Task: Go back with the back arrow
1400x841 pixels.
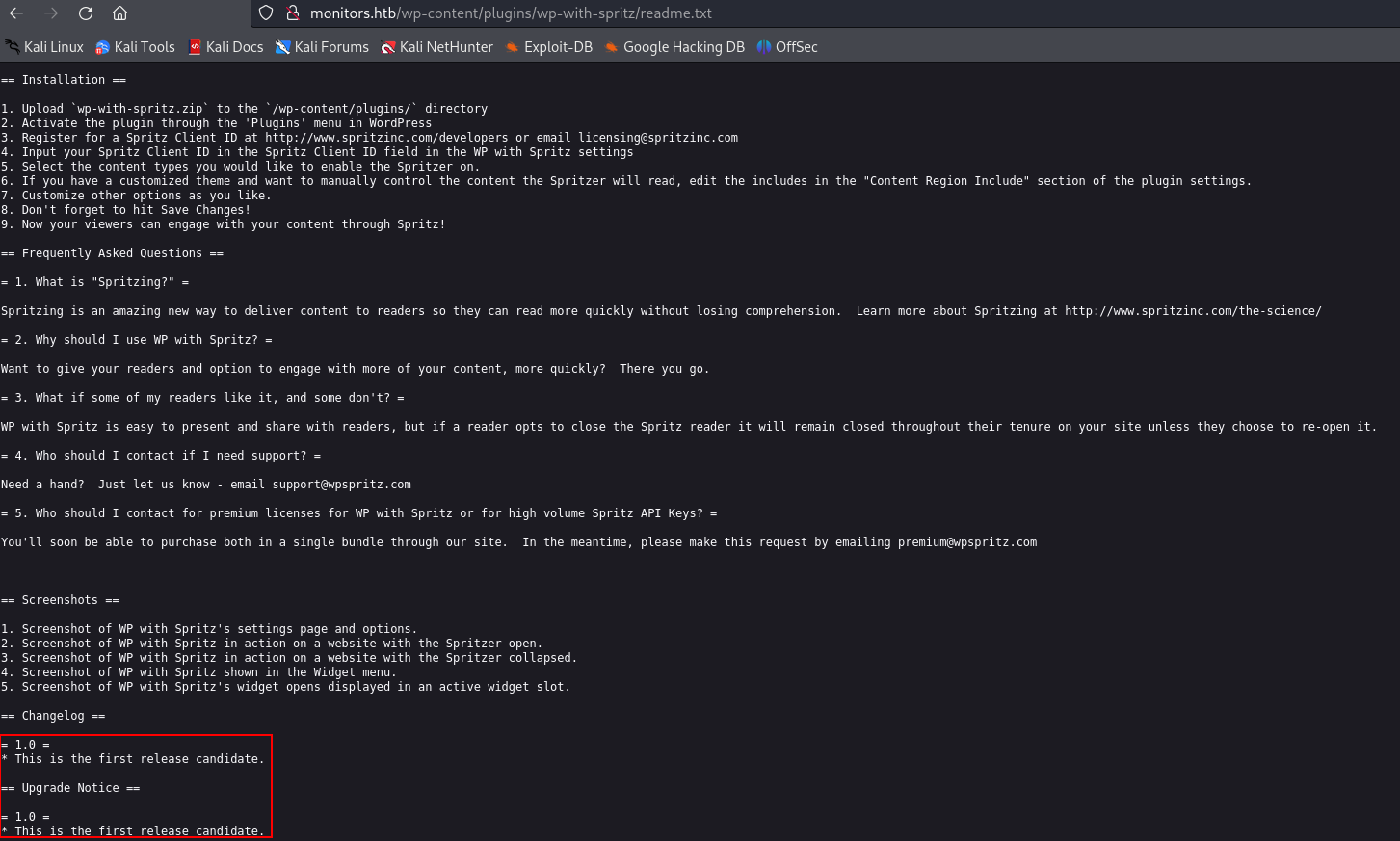Action: 16,13
